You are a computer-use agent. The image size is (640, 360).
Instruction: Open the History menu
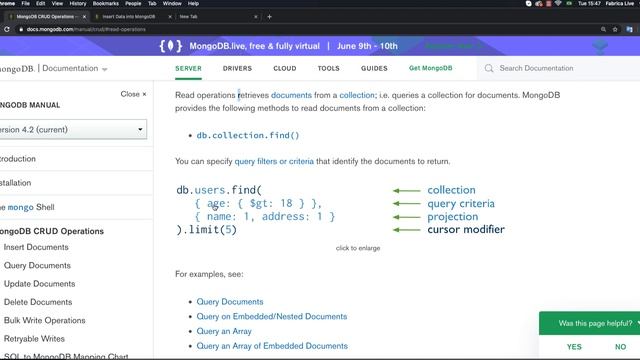pos(78,3)
